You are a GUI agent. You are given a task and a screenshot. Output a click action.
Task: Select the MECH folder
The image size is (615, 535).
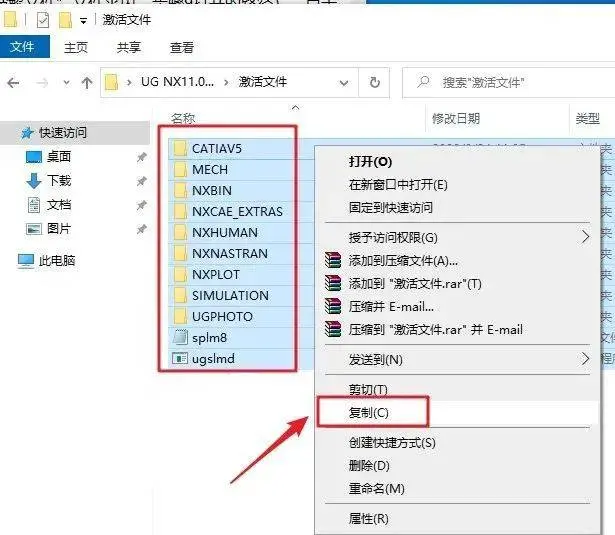(210, 169)
